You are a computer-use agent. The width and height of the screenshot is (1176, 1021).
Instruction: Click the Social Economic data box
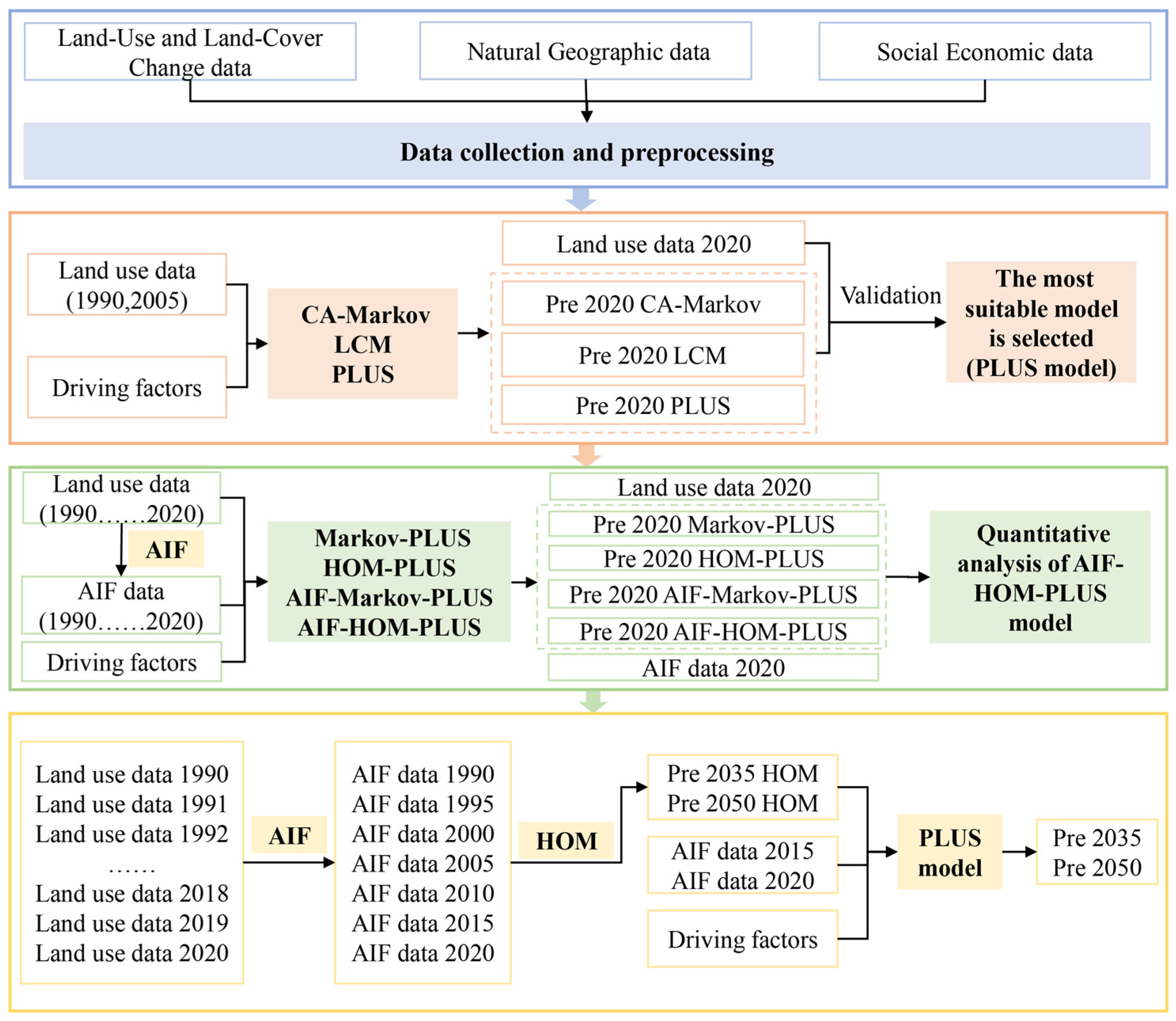pyautogui.click(x=985, y=51)
